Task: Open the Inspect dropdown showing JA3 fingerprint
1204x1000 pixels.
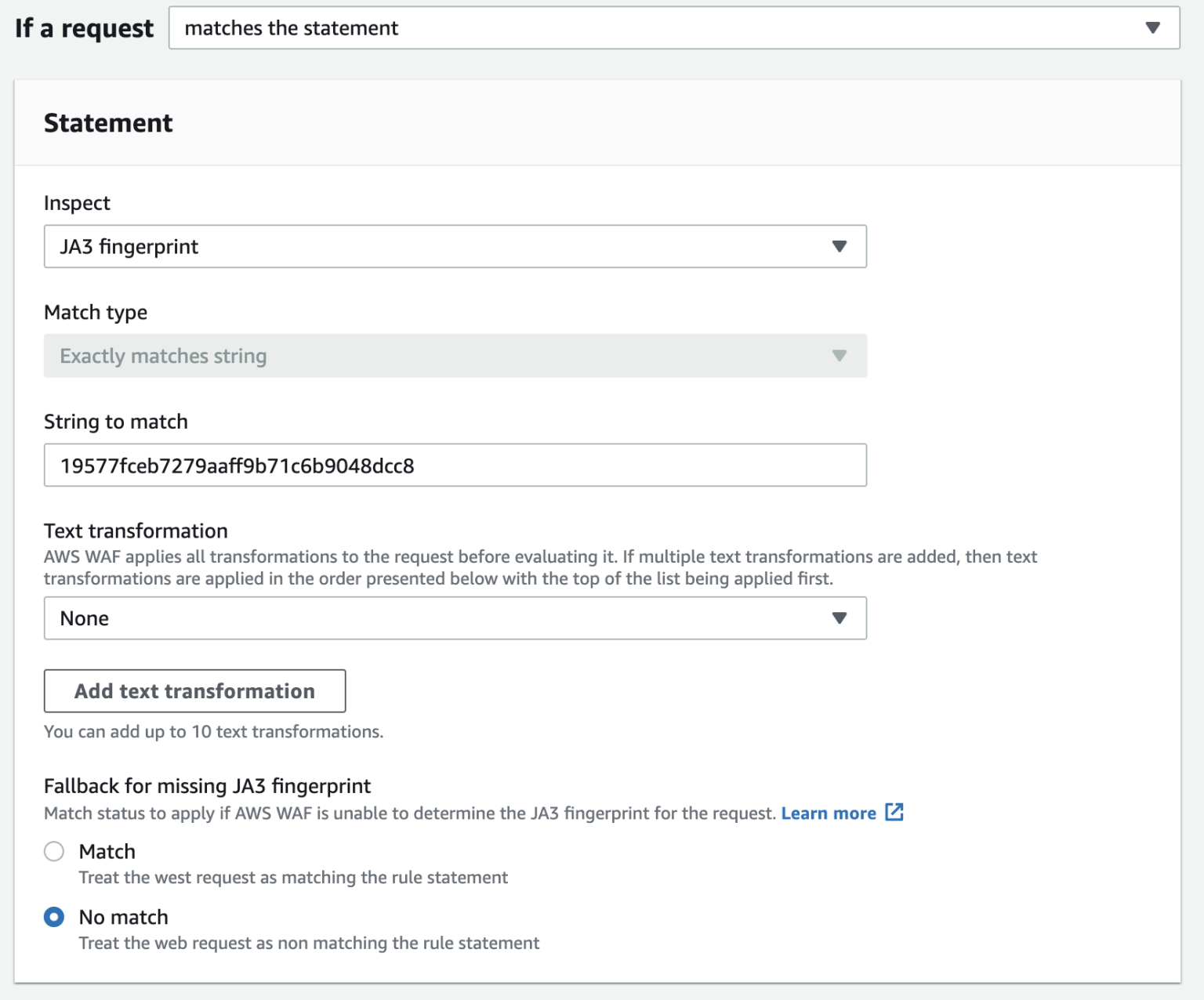Action: point(455,246)
